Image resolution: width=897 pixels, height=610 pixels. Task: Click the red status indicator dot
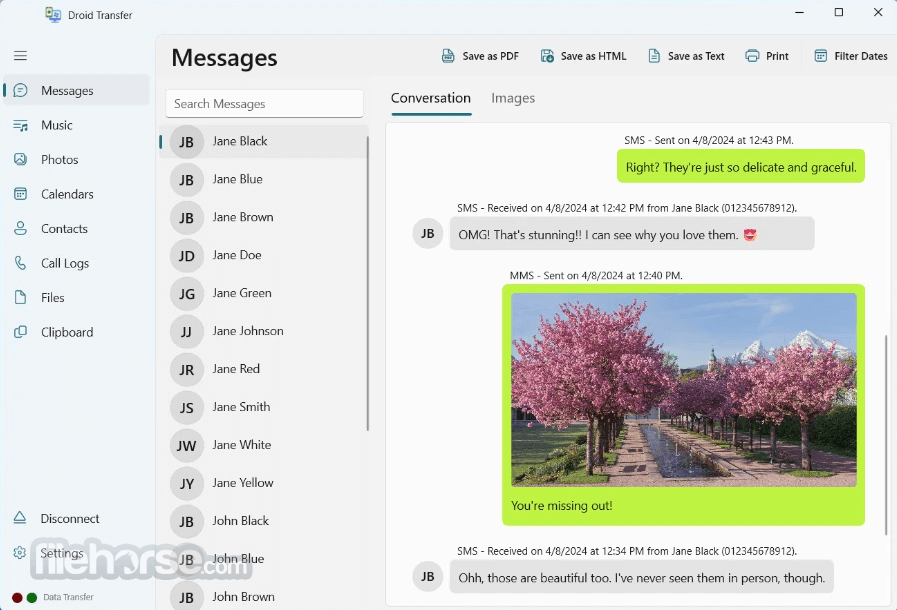click(17, 597)
